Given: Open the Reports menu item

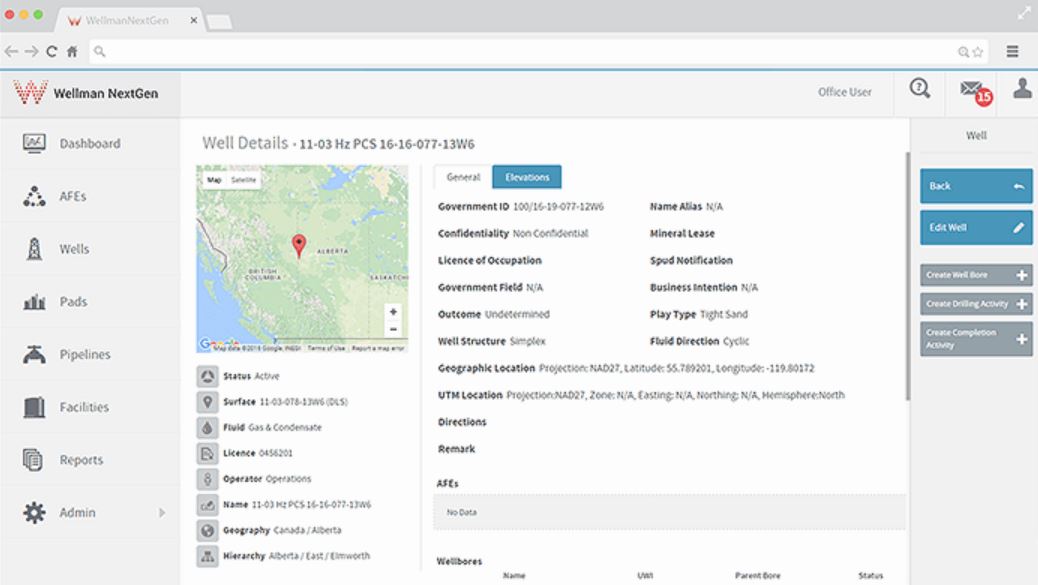Looking at the screenshot, I should 90,459.
